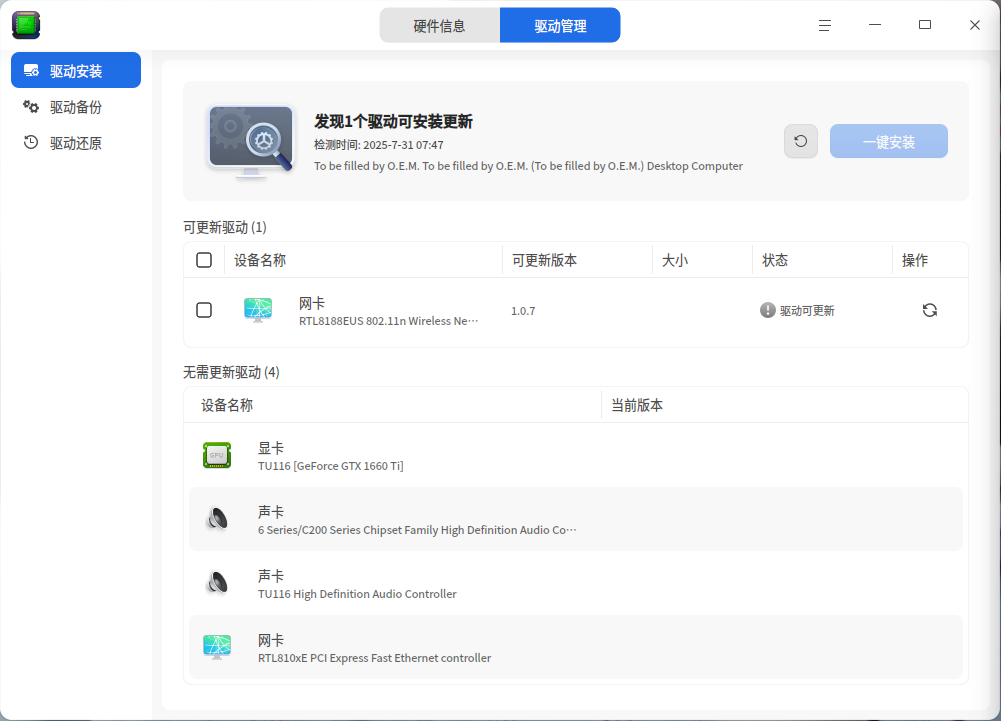
Task: Click the 驱动可更新 status text
Action: click(807, 311)
